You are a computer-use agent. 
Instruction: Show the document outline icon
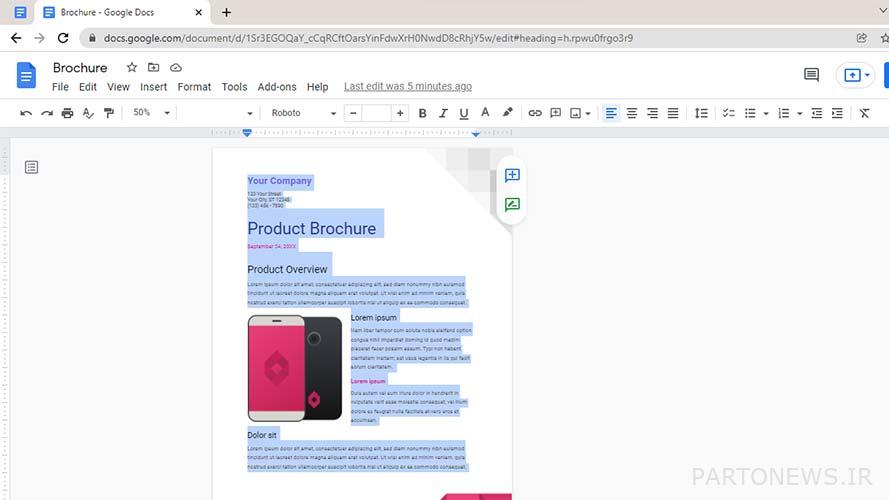tap(31, 167)
